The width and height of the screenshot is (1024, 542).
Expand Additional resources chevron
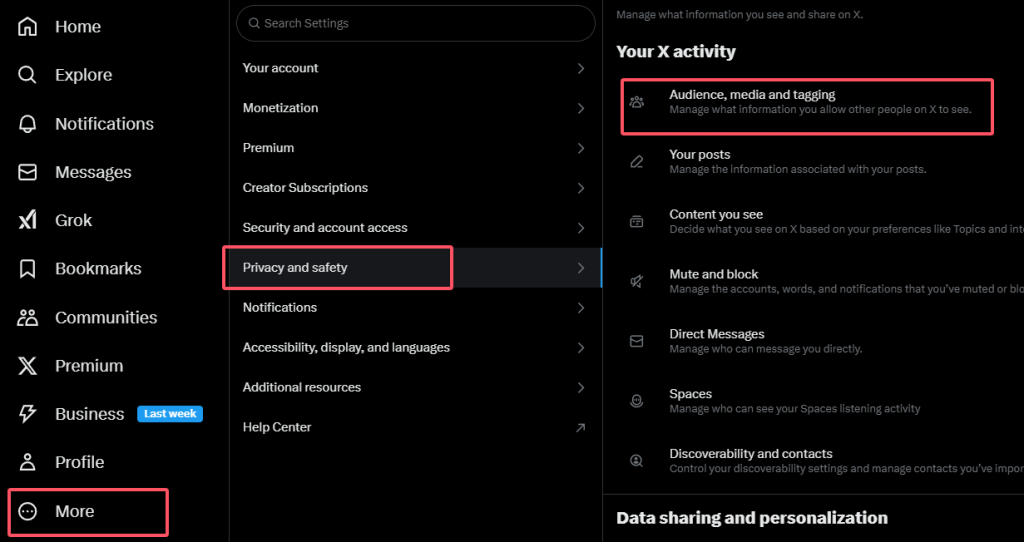coord(581,387)
